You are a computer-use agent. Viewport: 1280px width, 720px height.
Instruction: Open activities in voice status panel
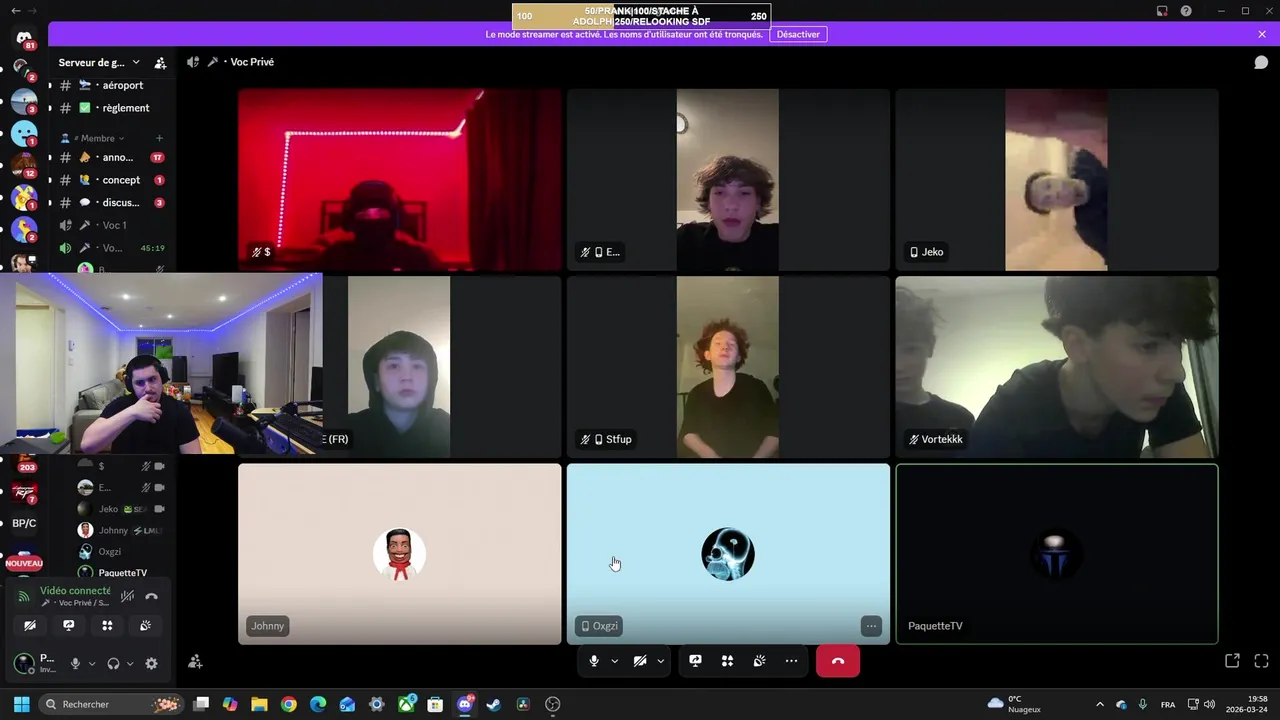coord(107,625)
